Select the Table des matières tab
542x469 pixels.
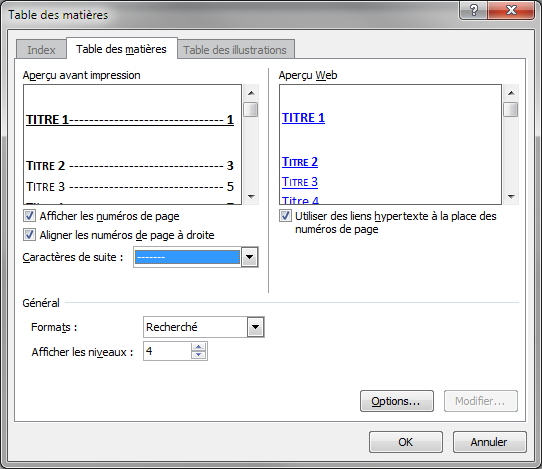point(121,49)
